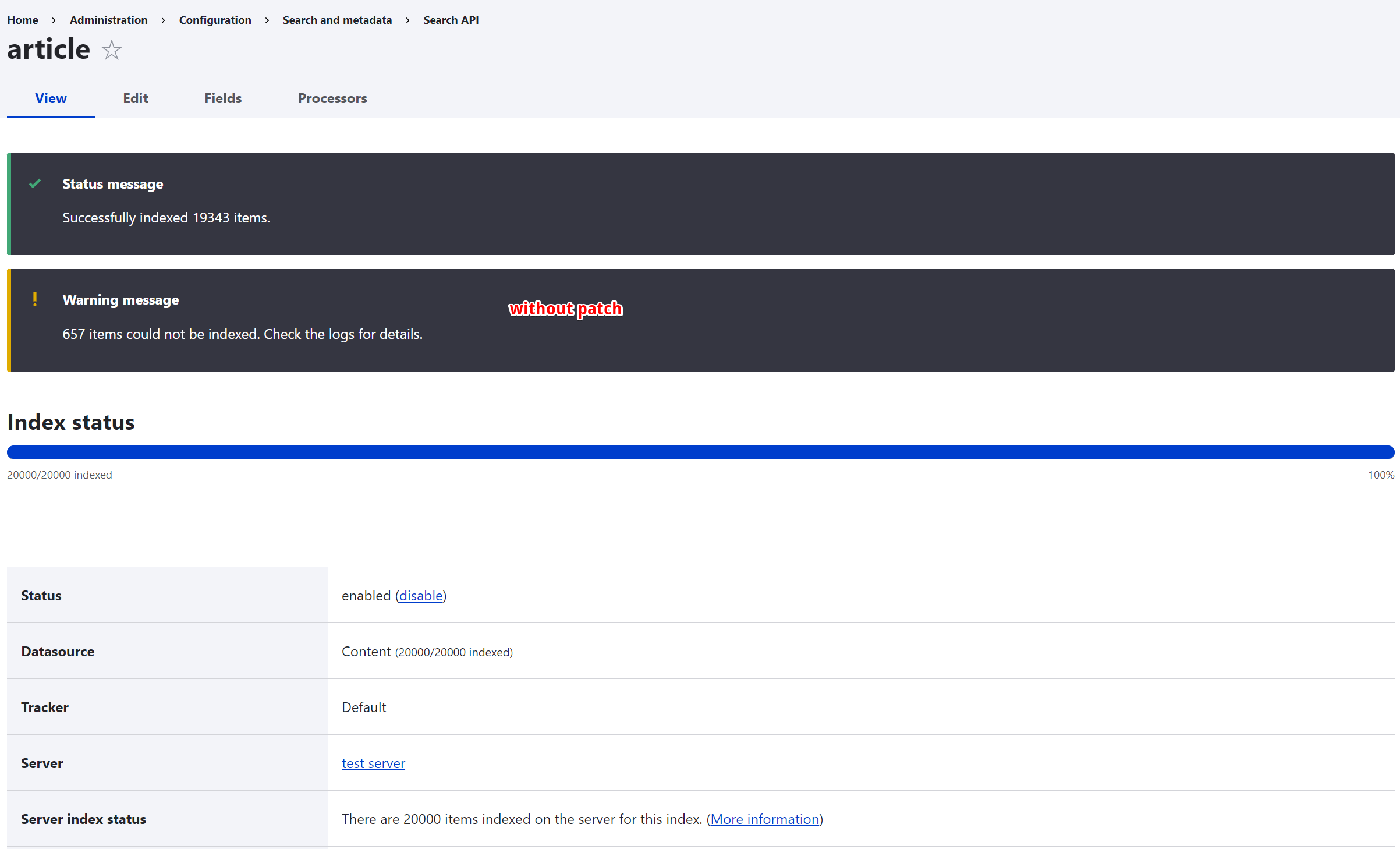Return to Search API breadcrumb
Viewport: 1400px width, 849px height.
coord(451,20)
